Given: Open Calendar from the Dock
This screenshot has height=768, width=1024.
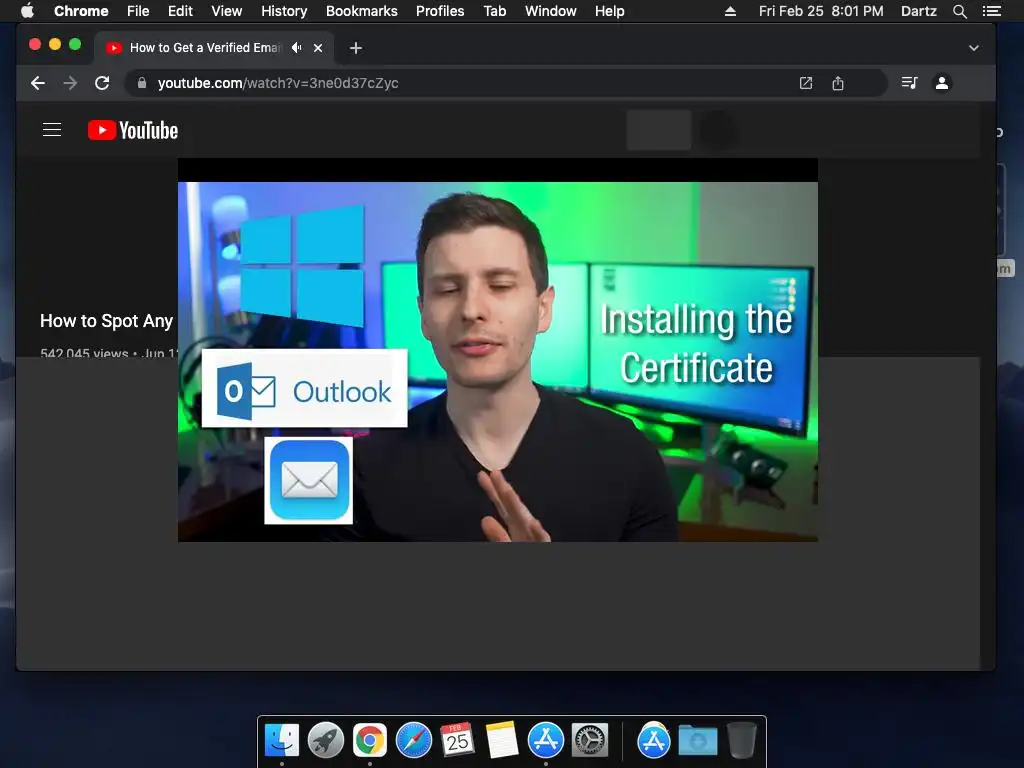Looking at the screenshot, I should click(x=457, y=741).
